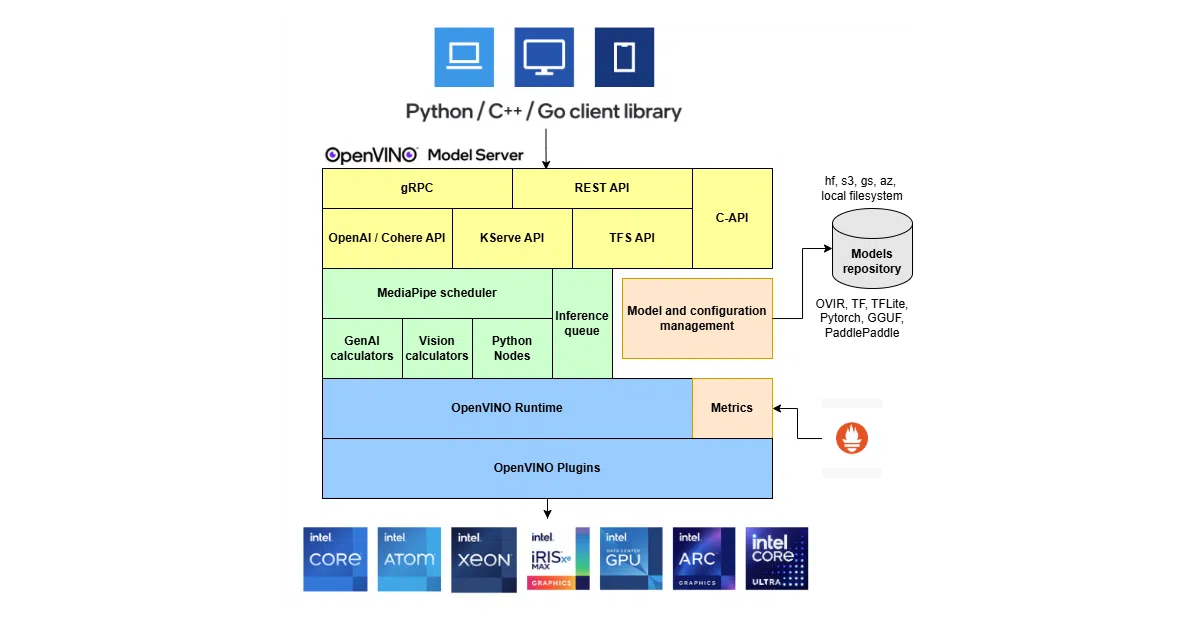The width and height of the screenshot is (1200, 630).
Task: Select the OpenAI / Cohere API box
Action: [x=387, y=238]
